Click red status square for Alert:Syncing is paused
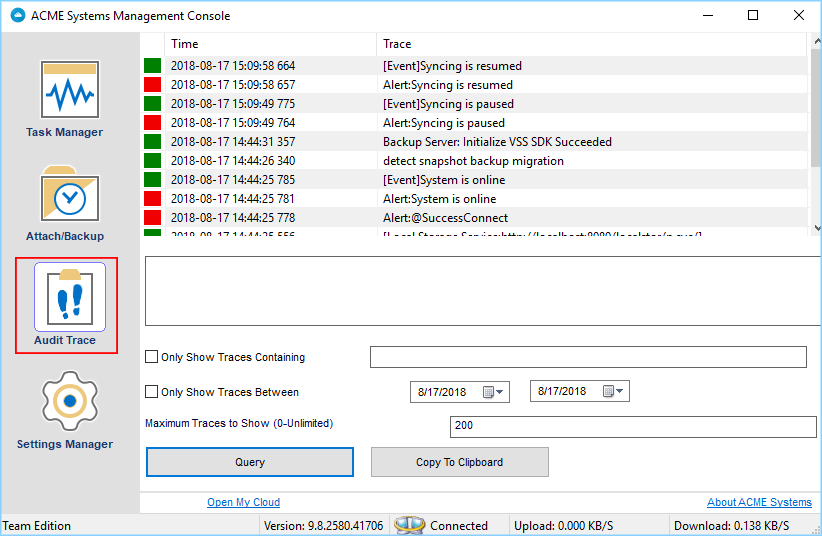The width and height of the screenshot is (822, 536). 153,122
